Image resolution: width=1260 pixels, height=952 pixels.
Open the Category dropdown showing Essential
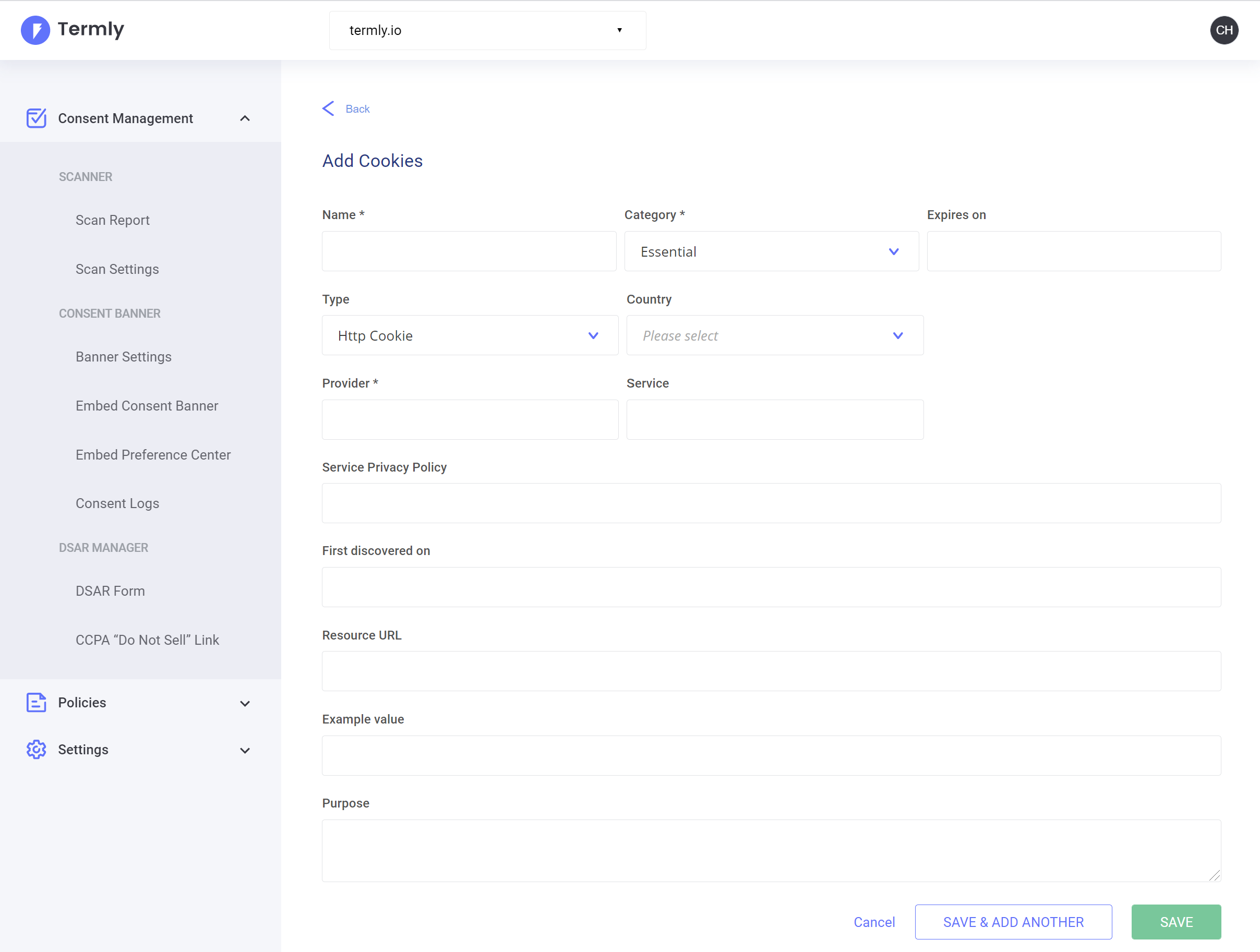[x=771, y=251]
